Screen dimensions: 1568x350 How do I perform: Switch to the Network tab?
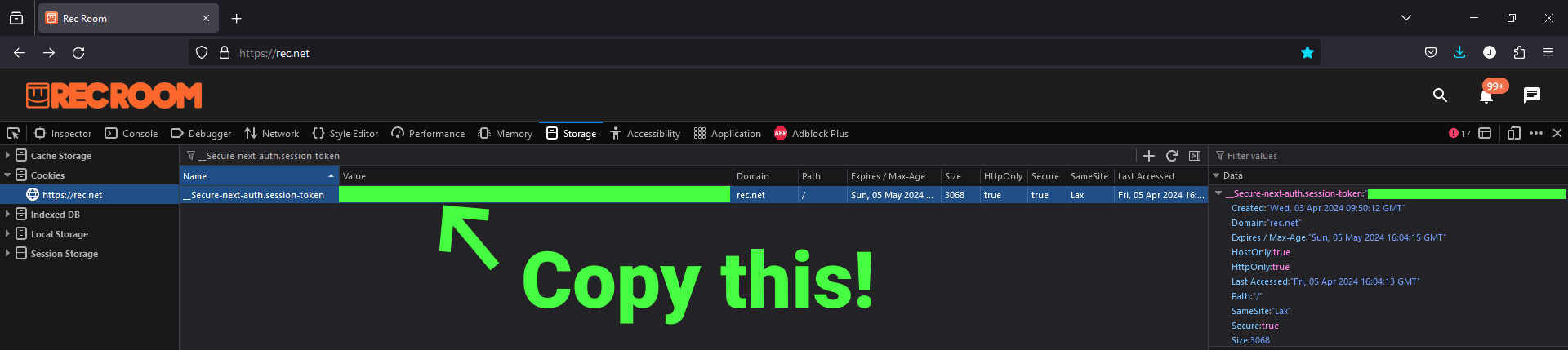pos(272,133)
